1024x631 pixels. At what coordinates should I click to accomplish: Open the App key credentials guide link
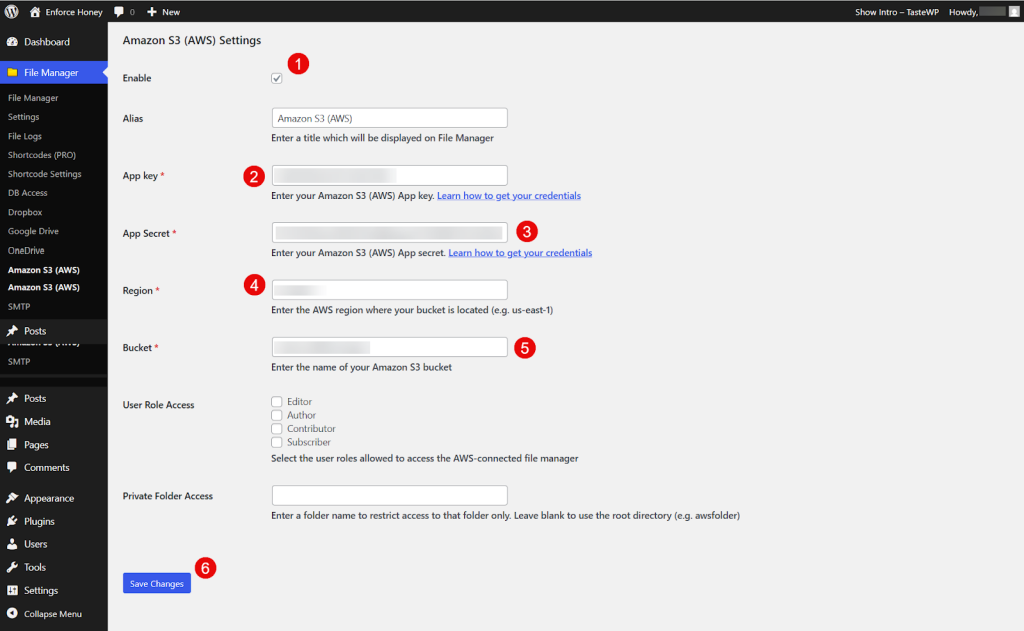pyautogui.click(x=510, y=195)
